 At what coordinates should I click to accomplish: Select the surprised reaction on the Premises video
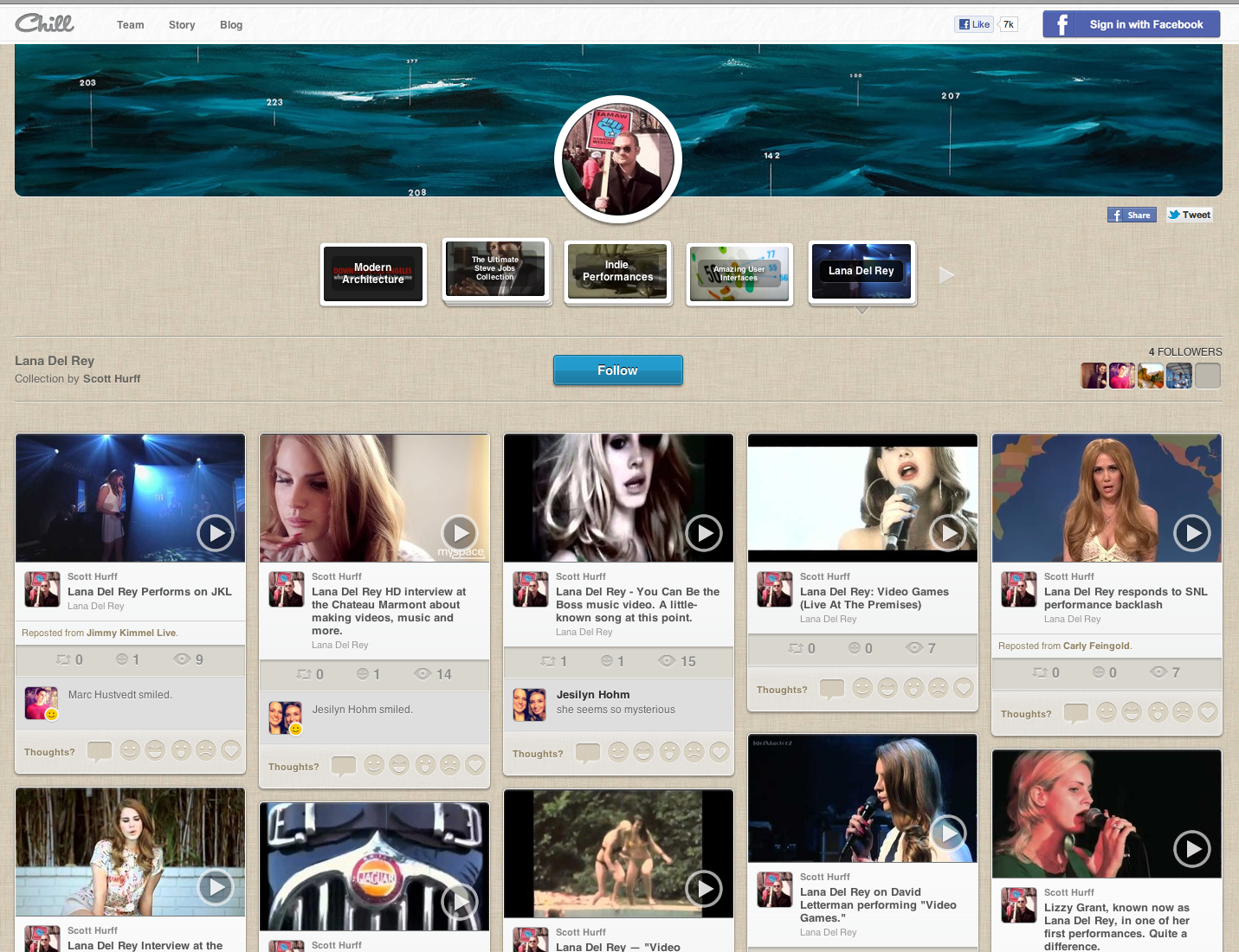pos(913,687)
